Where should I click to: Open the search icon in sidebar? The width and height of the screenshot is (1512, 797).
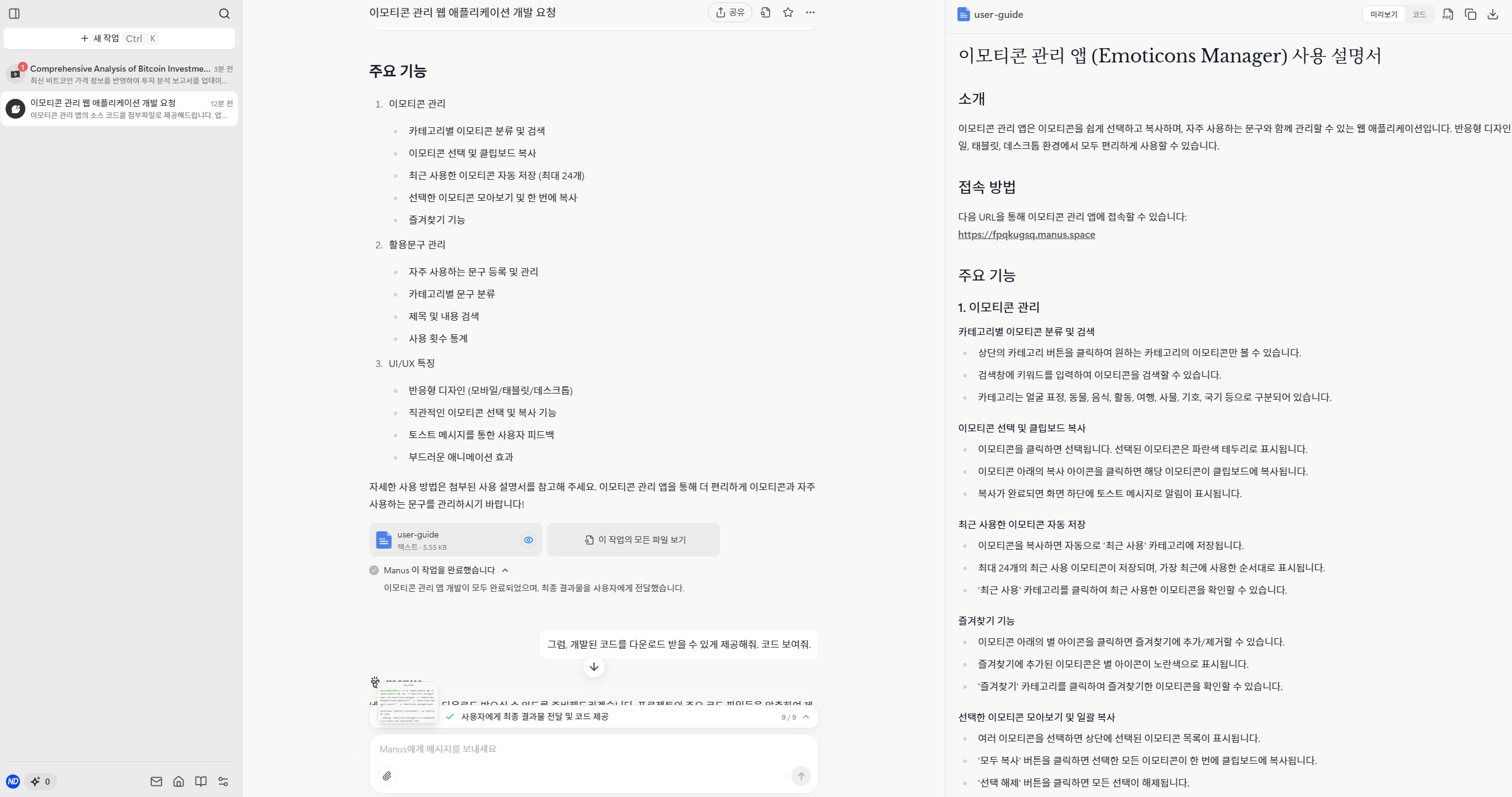[x=224, y=14]
